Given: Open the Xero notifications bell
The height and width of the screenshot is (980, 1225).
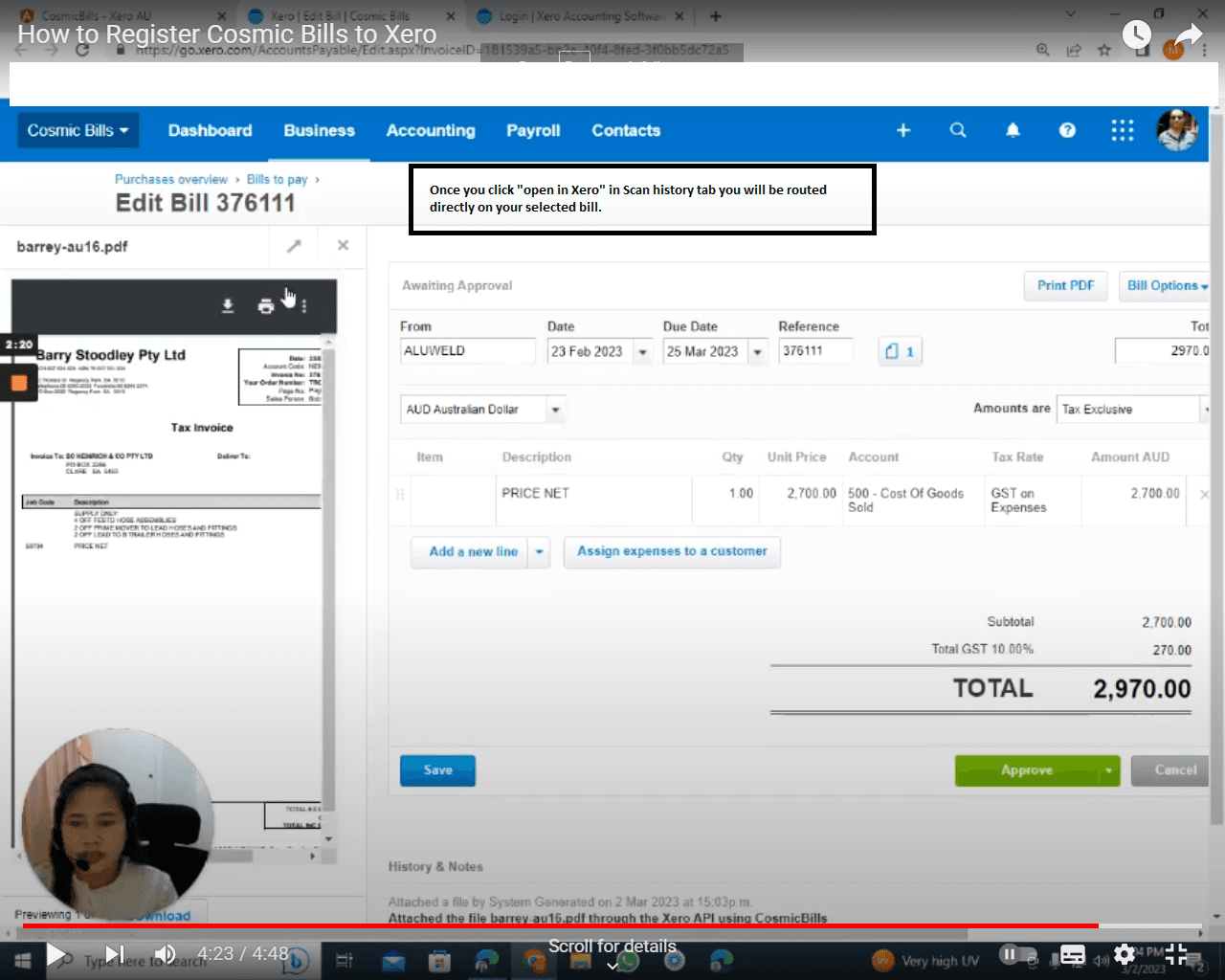Looking at the screenshot, I should coord(1013,130).
